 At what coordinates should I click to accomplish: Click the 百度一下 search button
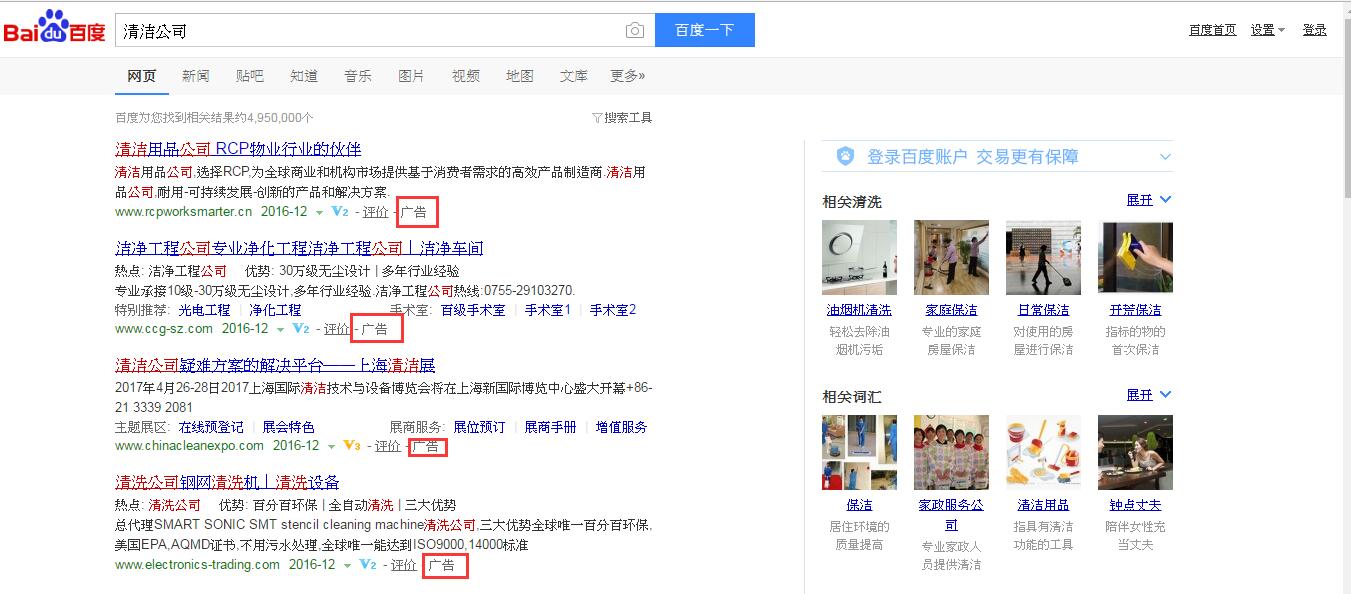[704, 30]
